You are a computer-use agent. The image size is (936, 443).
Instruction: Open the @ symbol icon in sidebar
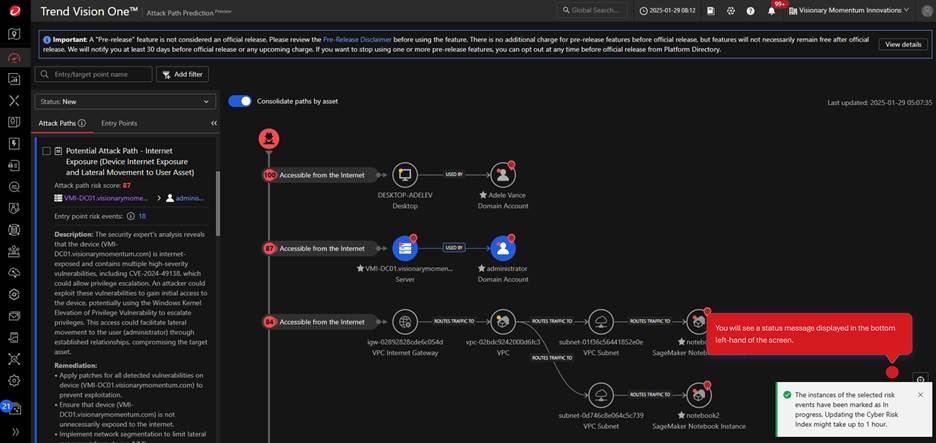[15, 187]
